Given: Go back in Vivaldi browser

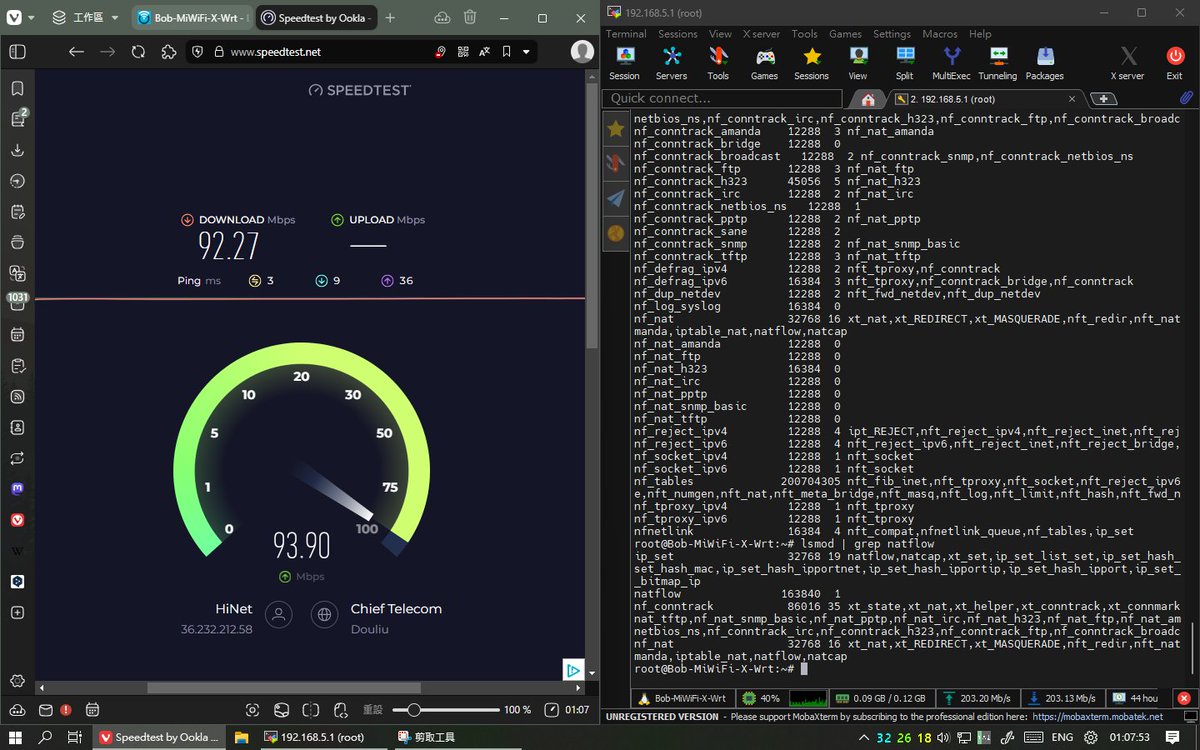Looking at the screenshot, I should 76,52.
